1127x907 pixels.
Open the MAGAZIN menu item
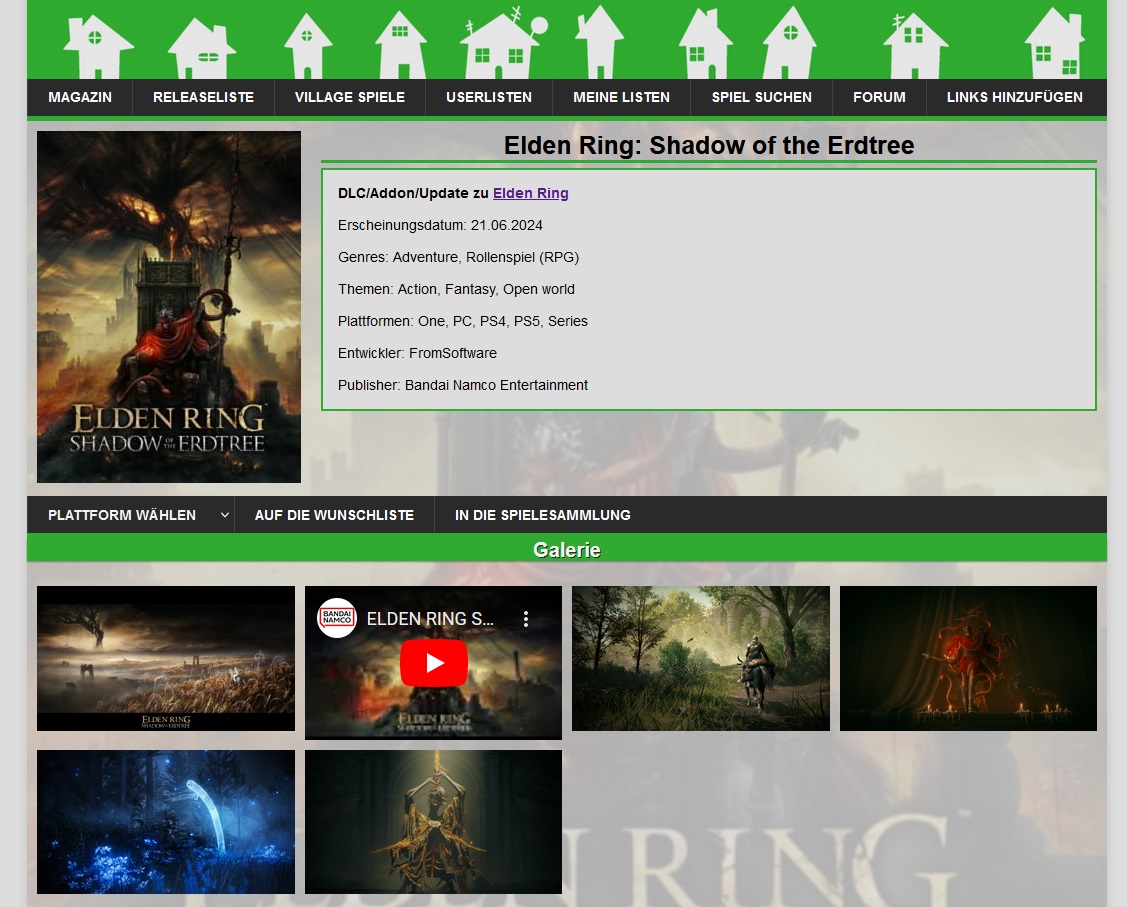[x=80, y=97]
